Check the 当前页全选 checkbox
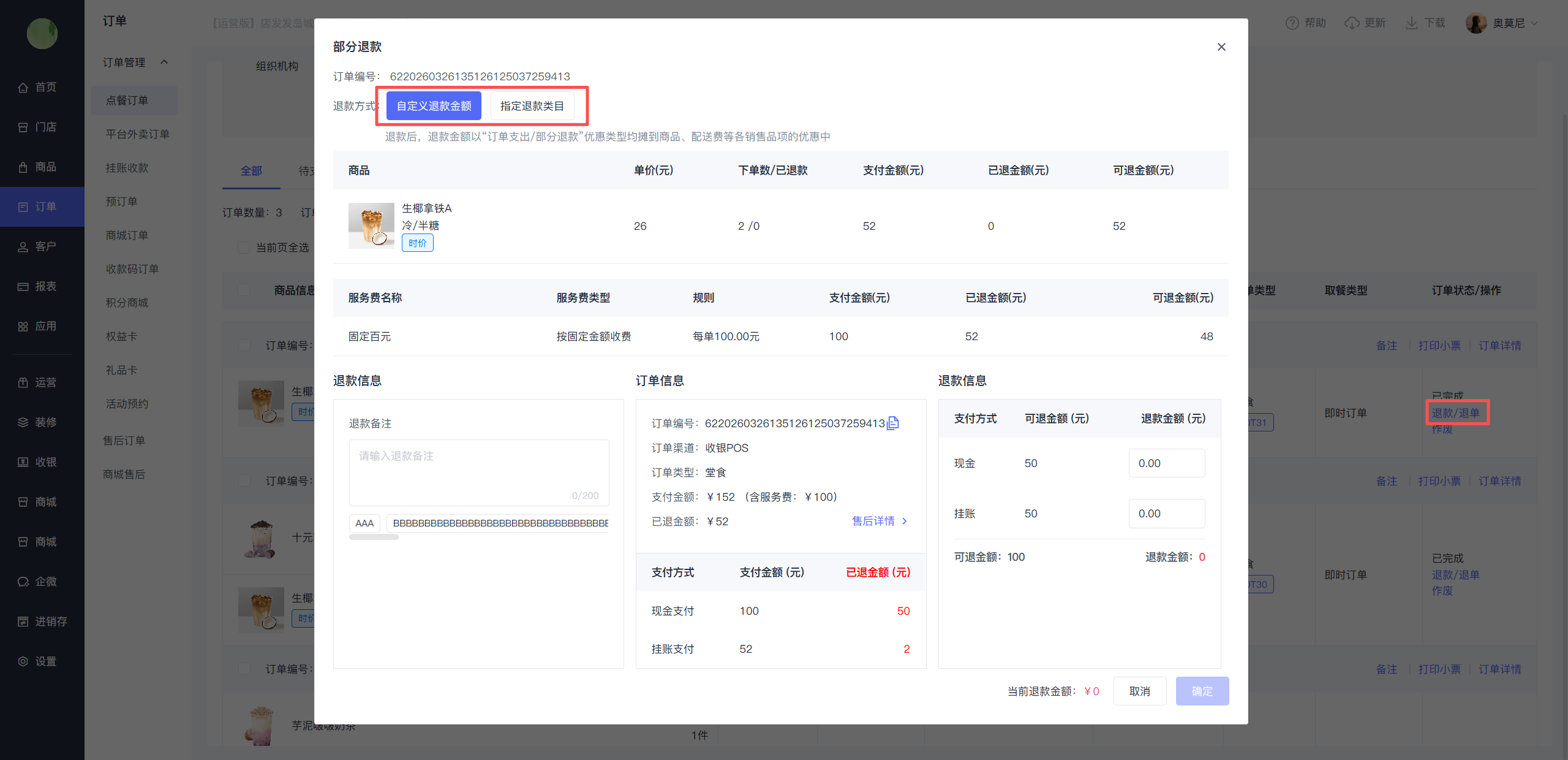Image resolution: width=1568 pixels, height=760 pixels. (x=244, y=248)
